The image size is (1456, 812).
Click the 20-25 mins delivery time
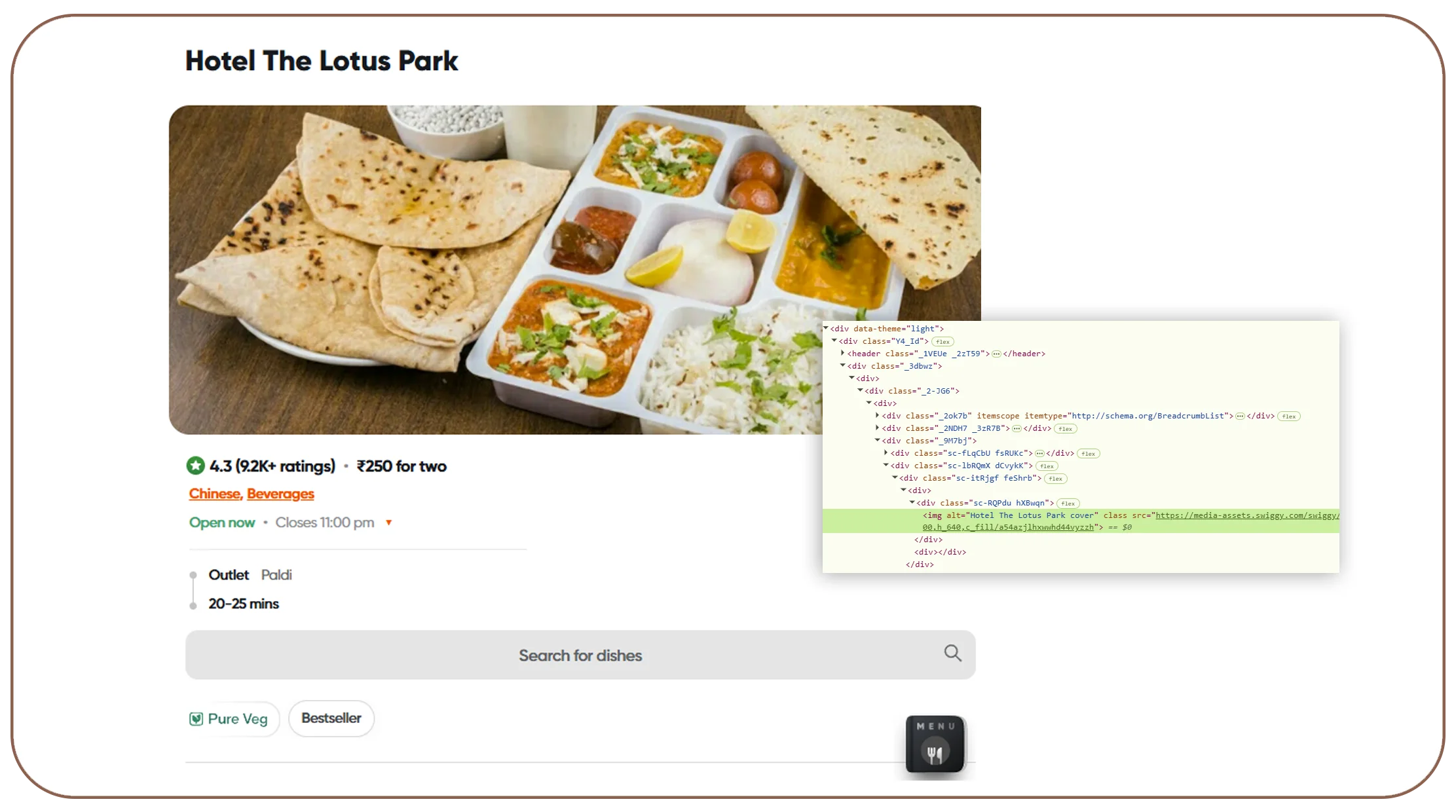tap(244, 604)
